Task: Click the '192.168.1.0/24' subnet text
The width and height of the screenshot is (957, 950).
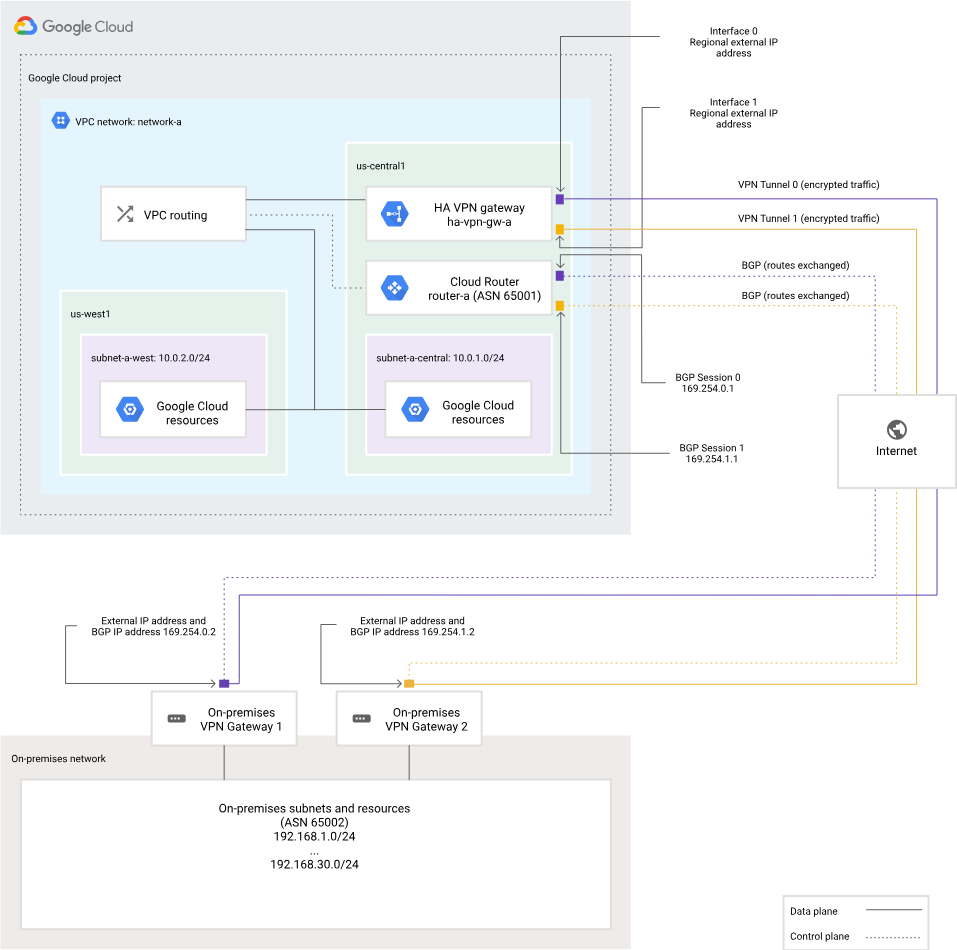Action: (x=314, y=837)
